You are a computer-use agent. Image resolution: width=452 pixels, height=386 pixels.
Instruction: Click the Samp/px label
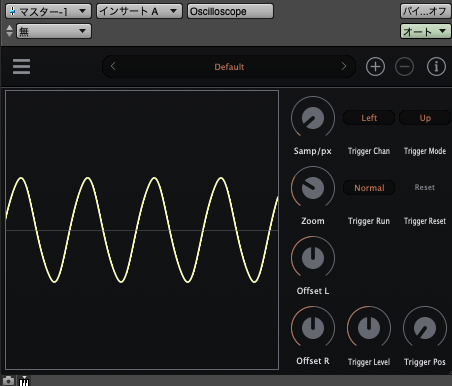(x=313, y=151)
